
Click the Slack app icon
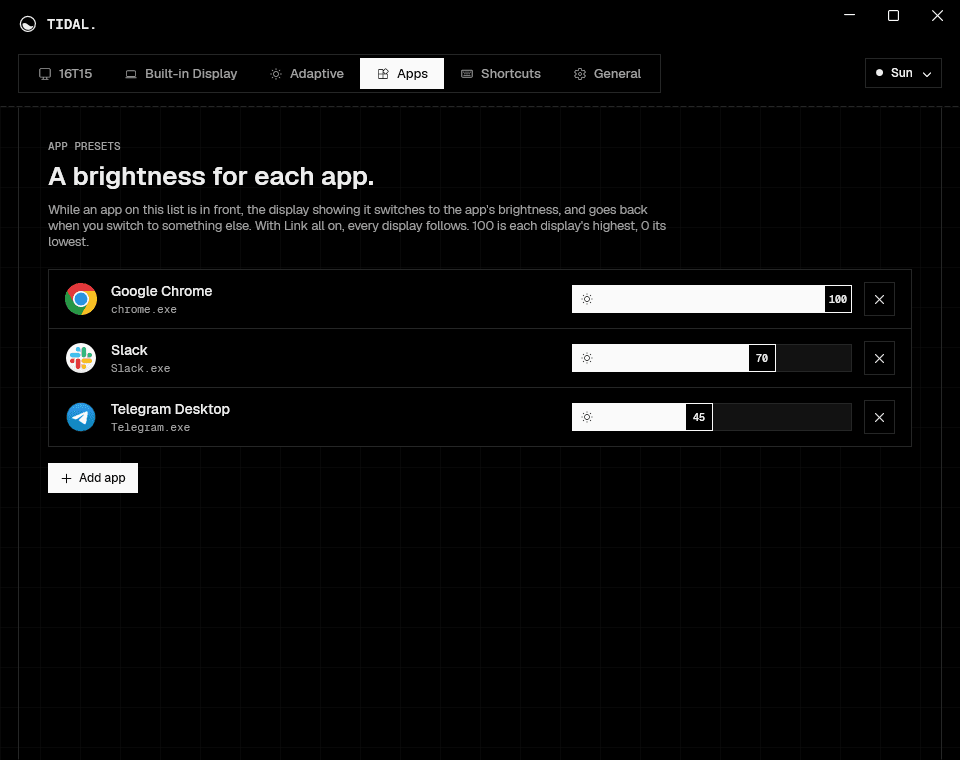pos(81,358)
